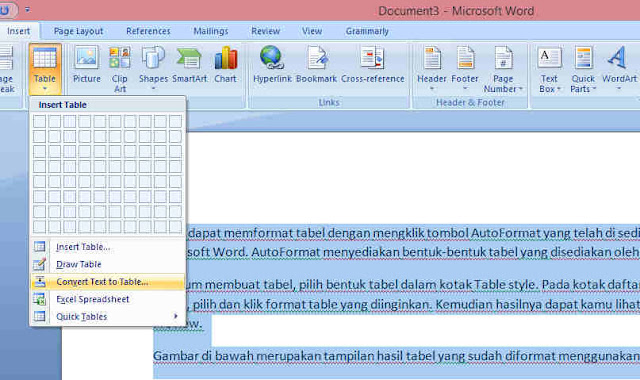Click the Page Break button
The width and height of the screenshot is (640, 380).
(x=7, y=69)
